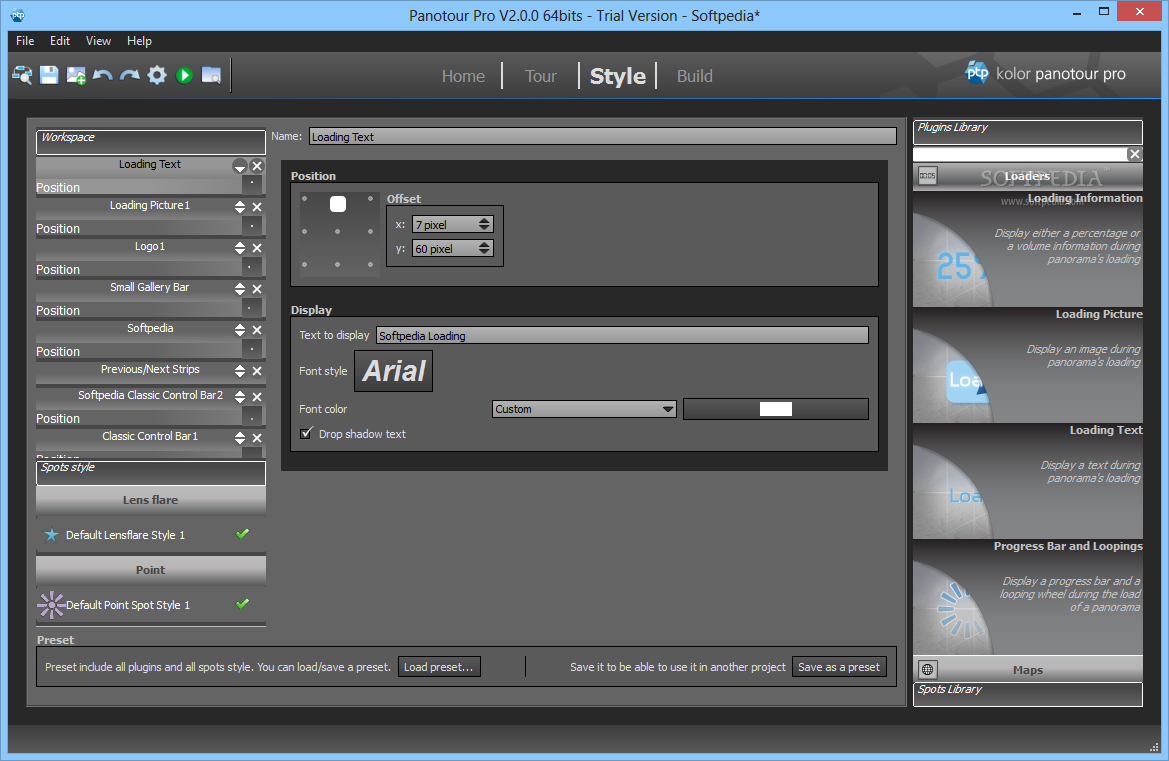Undo the last action
This screenshot has width=1169, height=761.
click(103, 75)
